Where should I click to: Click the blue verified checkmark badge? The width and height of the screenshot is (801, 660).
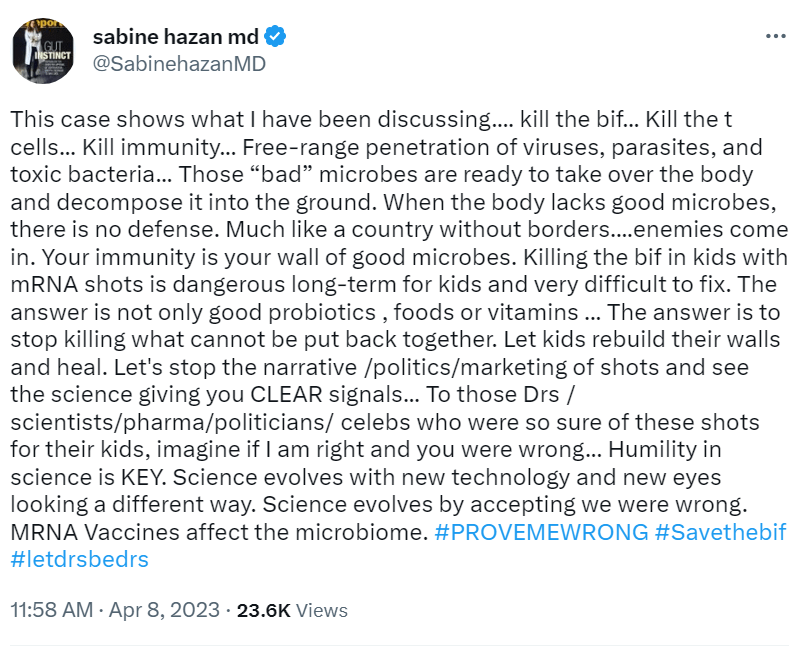pyautogui.click(x=276, y=38)
